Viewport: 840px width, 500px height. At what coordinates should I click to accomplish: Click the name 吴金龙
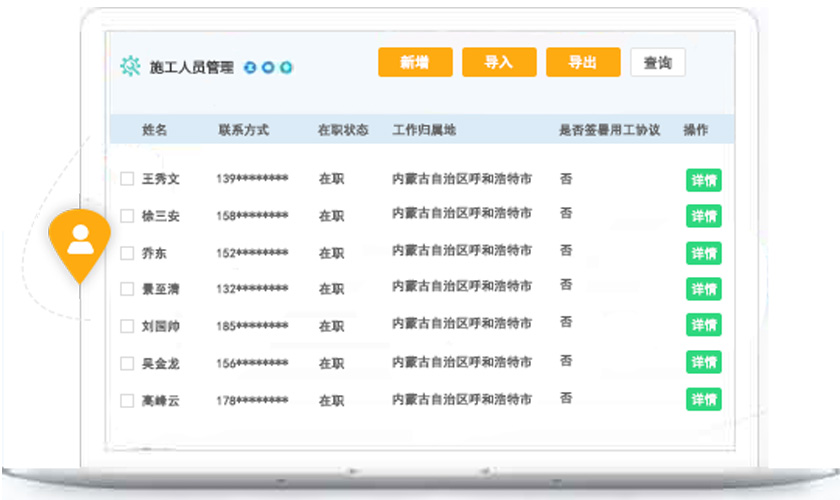161,364
